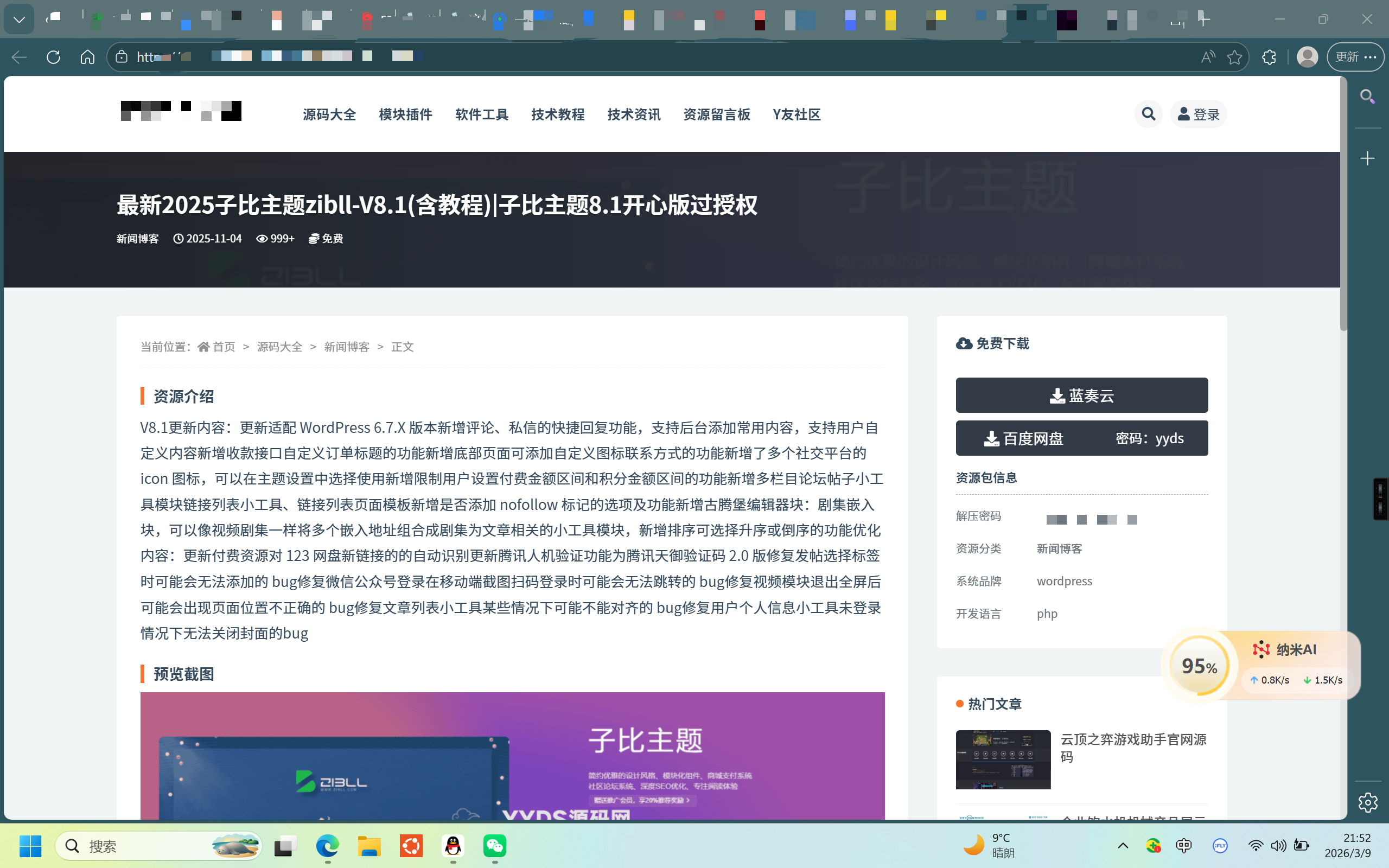The image size is (1389, 868).
Task: Open the volume speaker tray icon
Action: tap(1278, 846)
